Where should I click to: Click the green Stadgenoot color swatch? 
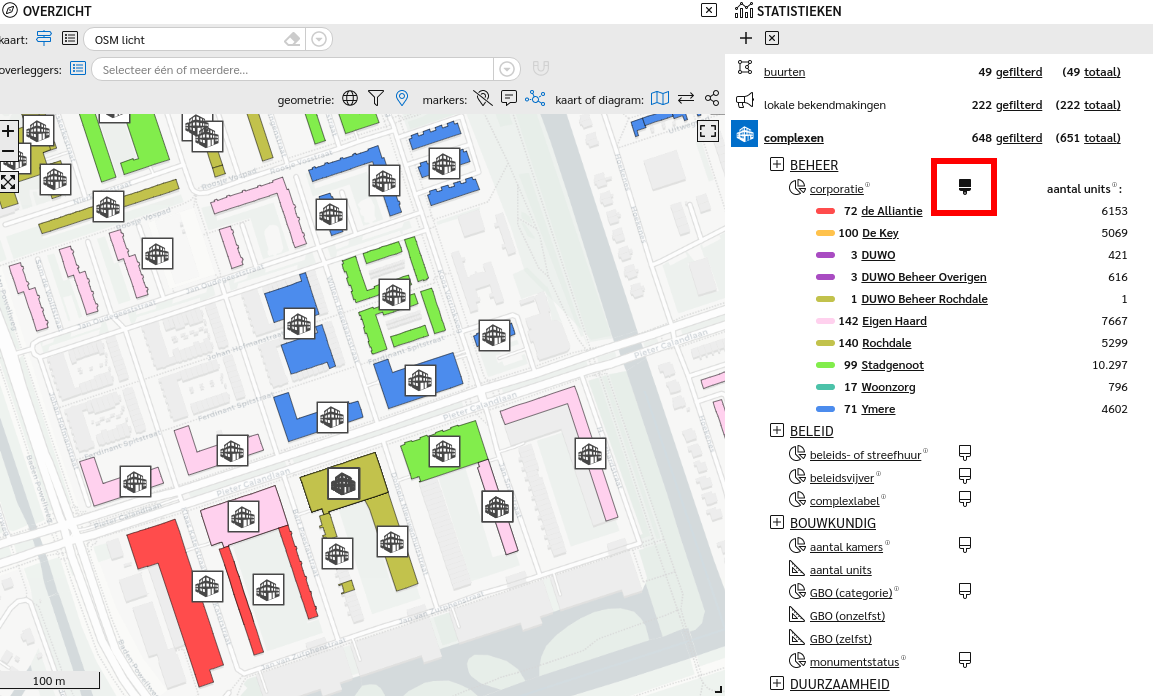[825, 365]
